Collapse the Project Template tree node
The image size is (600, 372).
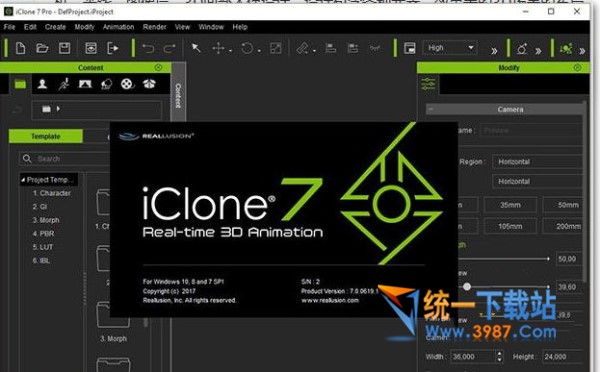[23, 179]
